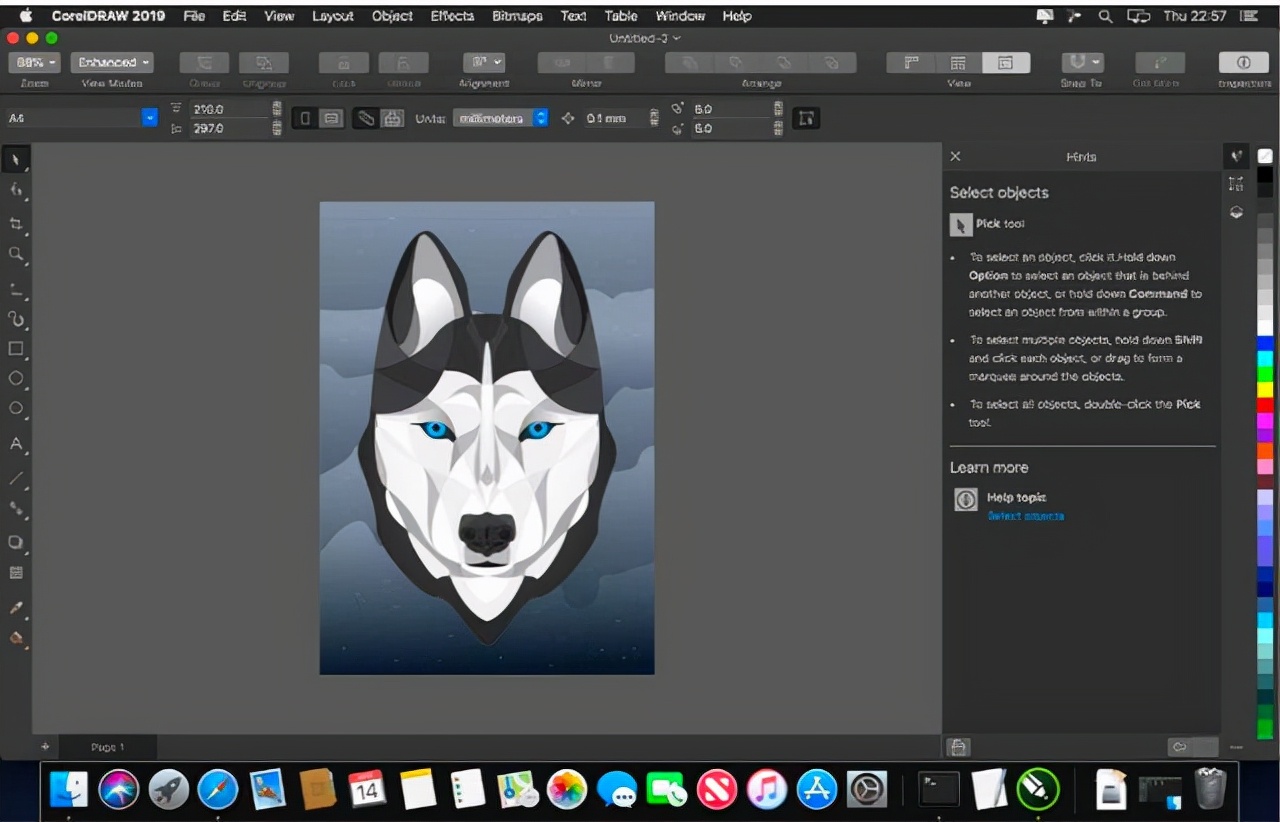Open the Zoom level dropdown
This screenshot has height=822, width=1280.
tap(34, 63)
